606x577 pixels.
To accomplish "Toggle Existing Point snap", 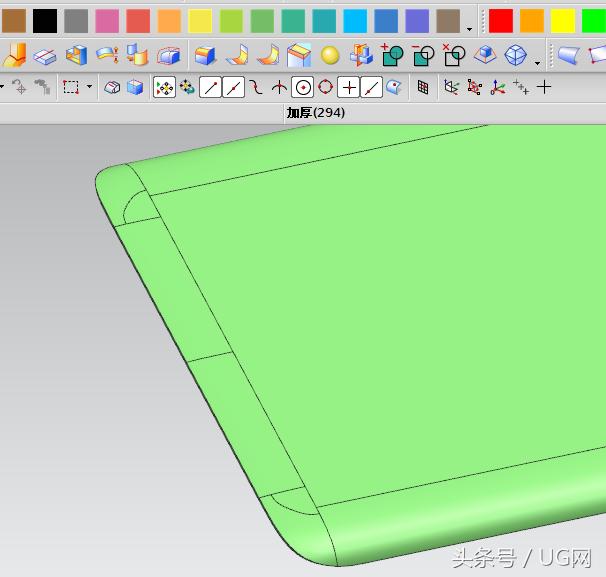I will coord(349,87).
